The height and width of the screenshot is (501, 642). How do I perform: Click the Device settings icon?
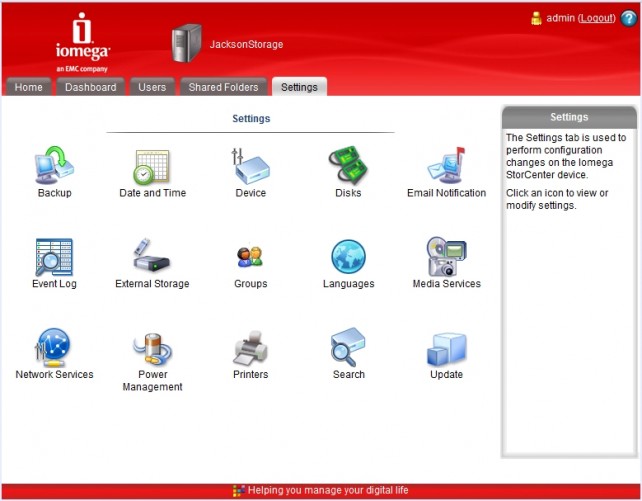click(251, 166)
